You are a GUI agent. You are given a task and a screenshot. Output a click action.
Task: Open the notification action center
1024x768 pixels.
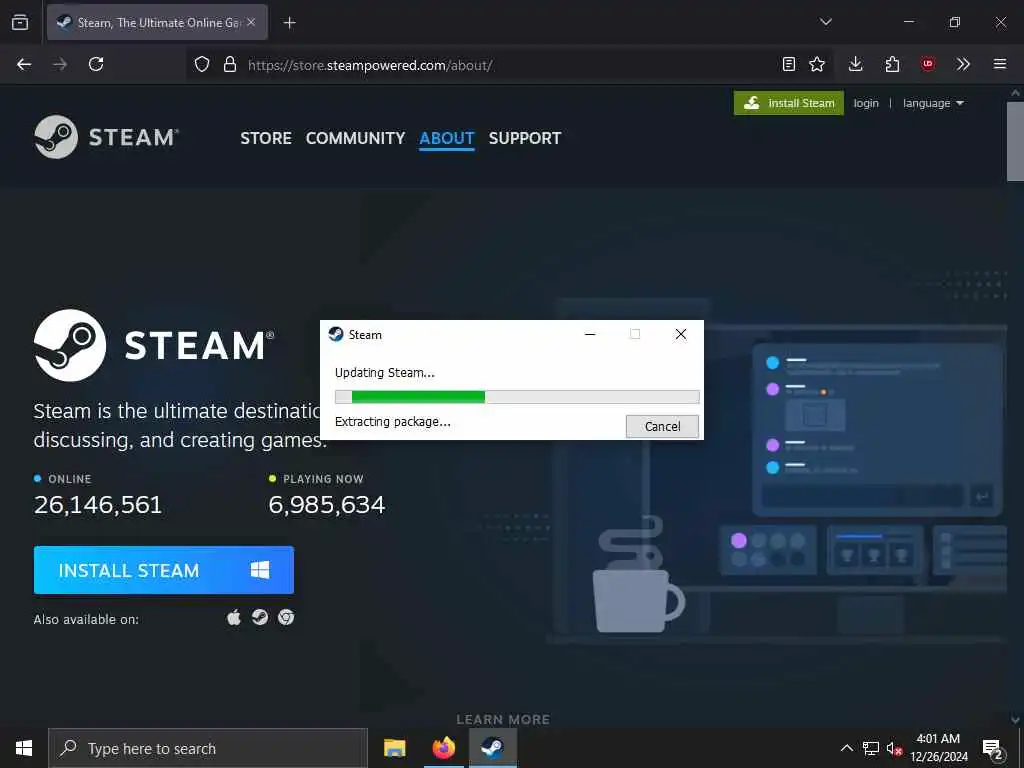993,749
